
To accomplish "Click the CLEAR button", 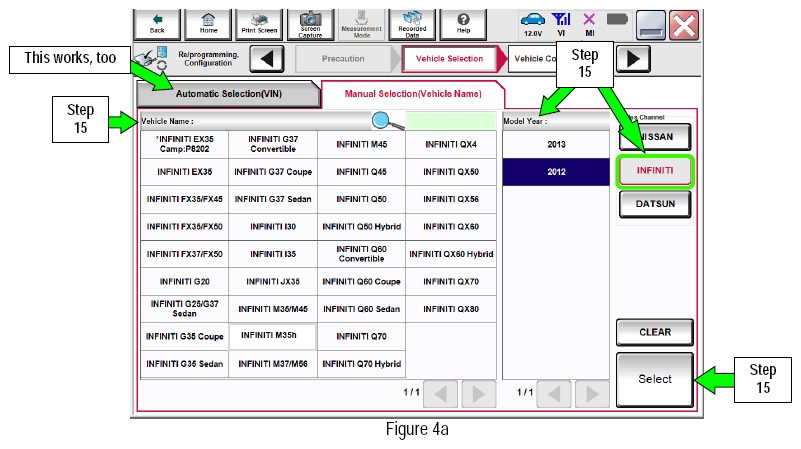I will point(655,332).
